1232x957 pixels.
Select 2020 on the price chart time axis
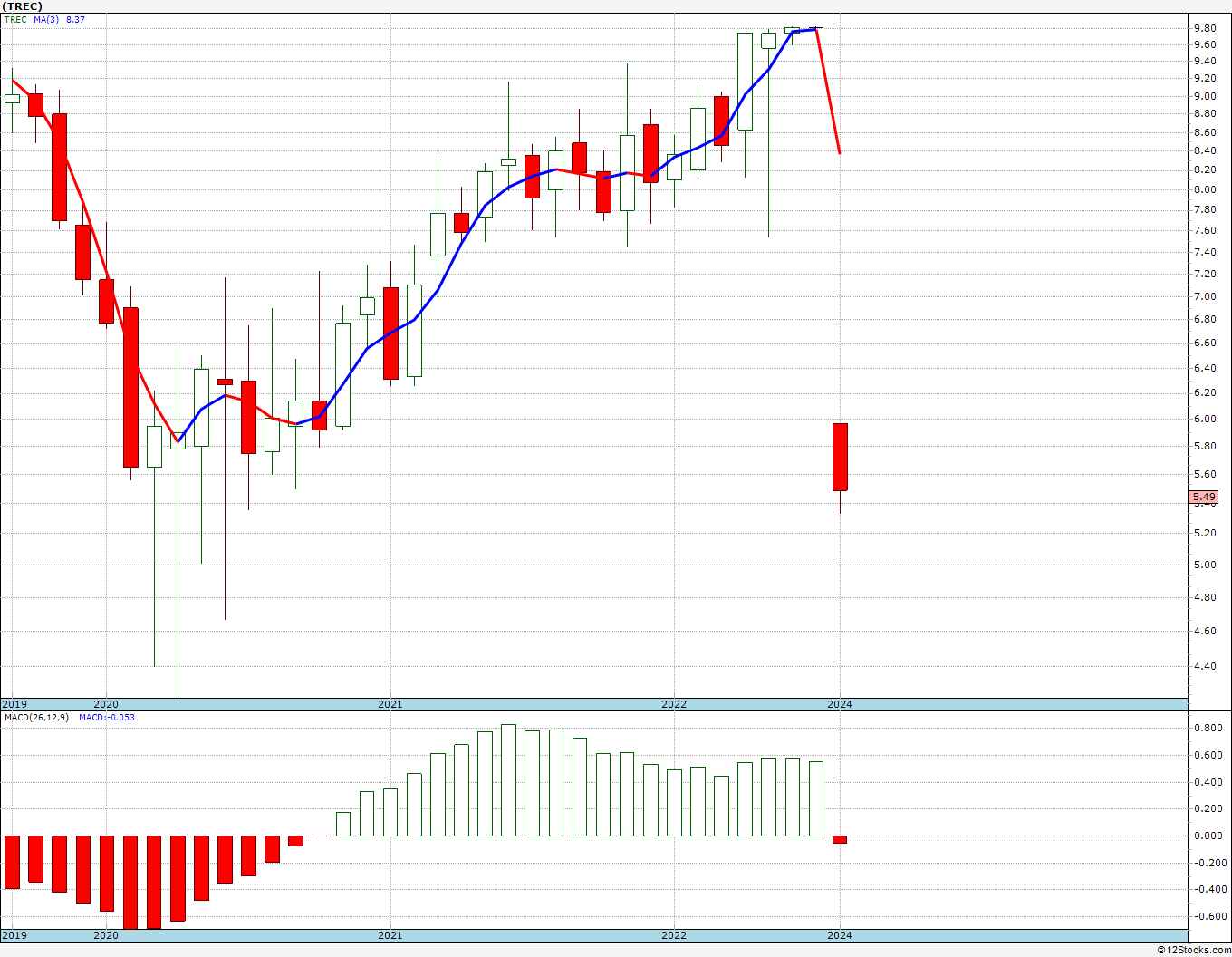click(x=106, y=704)
